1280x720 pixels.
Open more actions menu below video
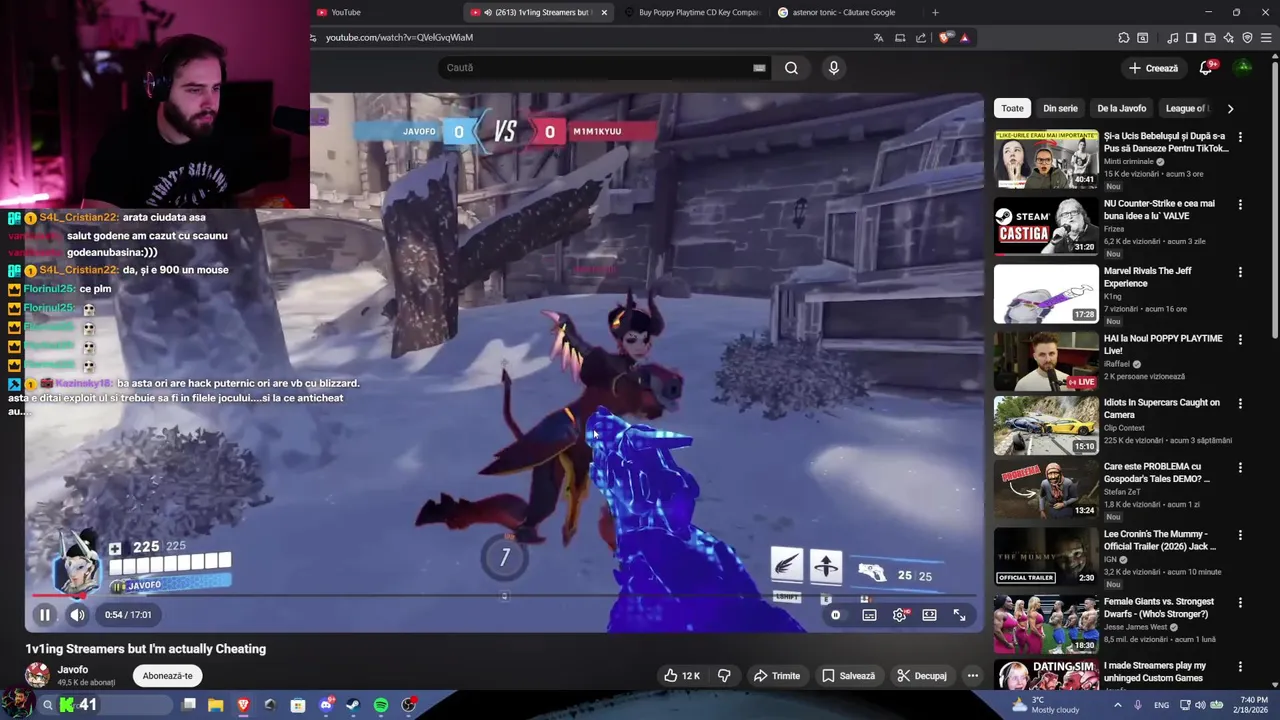pyautogui.click(x=972, y=676)
